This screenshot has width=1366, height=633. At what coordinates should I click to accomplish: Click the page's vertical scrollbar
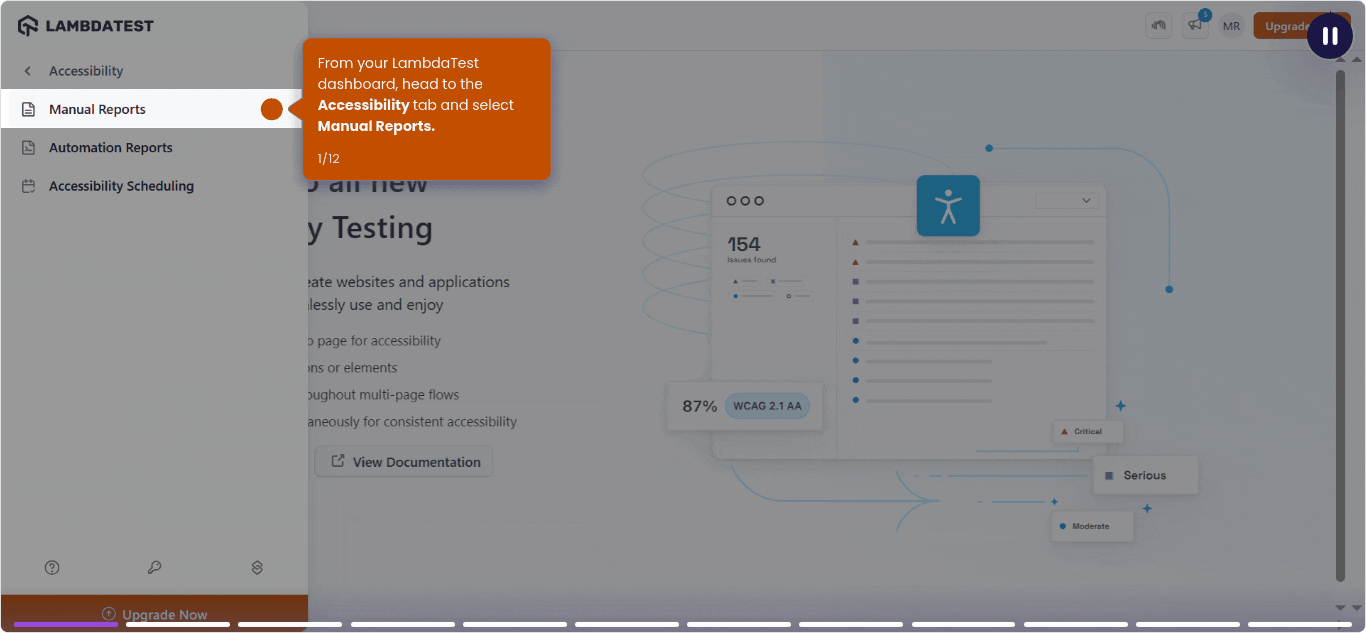[1341, 325]
